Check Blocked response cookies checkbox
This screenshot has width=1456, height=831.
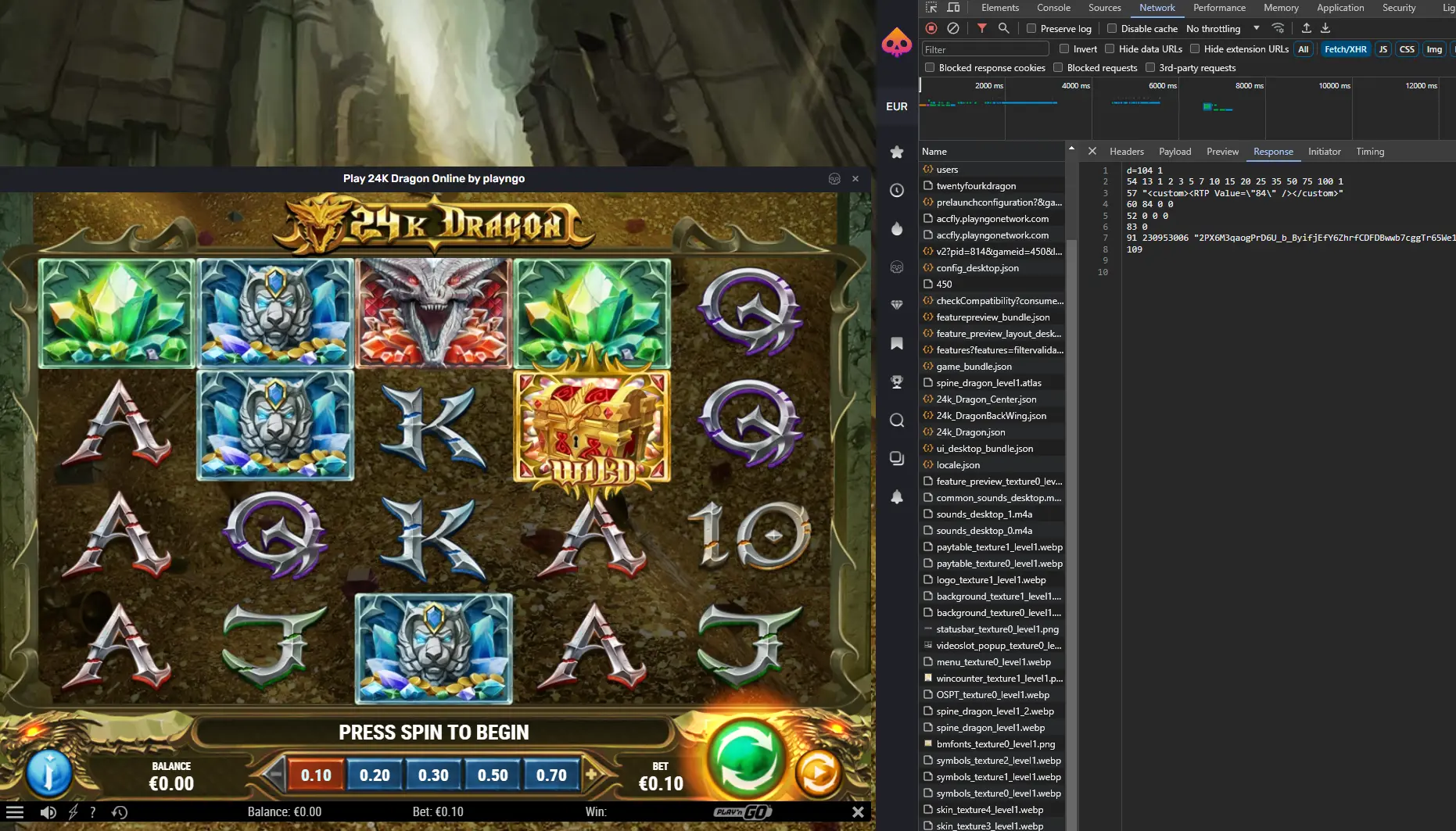click(930, 67)
